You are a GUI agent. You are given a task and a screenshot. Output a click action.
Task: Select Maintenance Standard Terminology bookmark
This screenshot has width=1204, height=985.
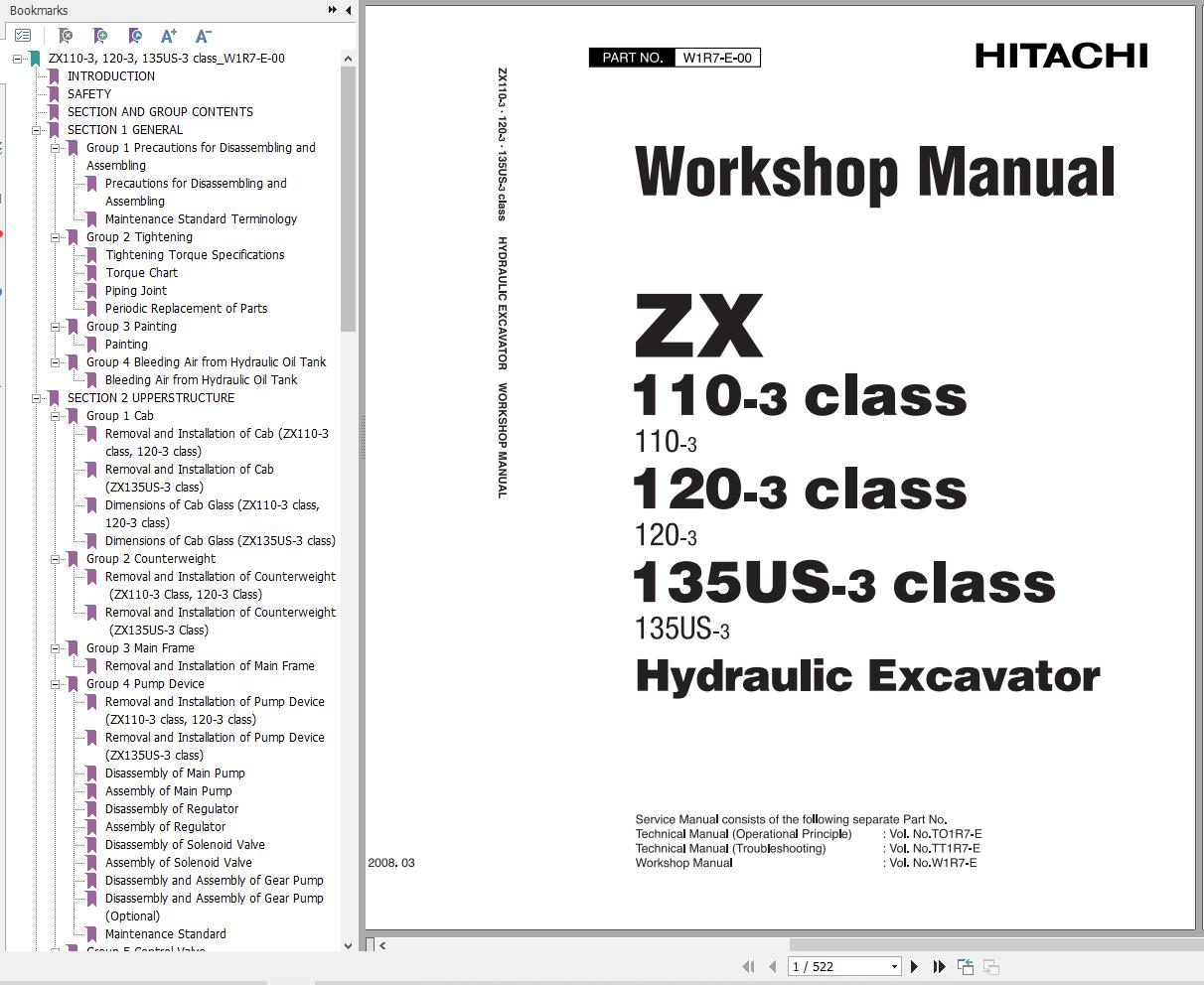pyautogui.click(x=202, y=219)
